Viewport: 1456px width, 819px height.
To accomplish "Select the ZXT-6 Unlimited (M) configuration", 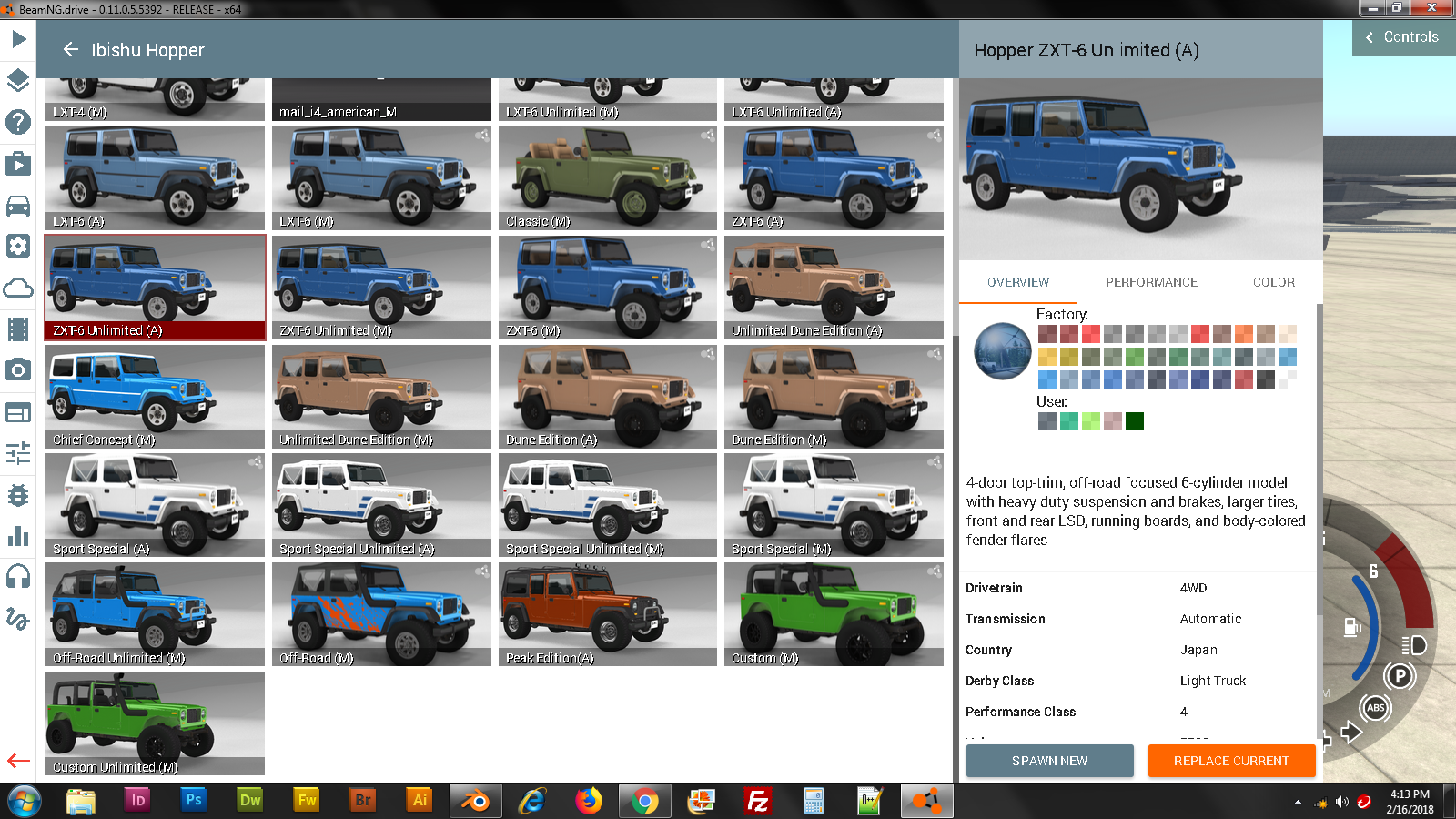I will (381, 288).
